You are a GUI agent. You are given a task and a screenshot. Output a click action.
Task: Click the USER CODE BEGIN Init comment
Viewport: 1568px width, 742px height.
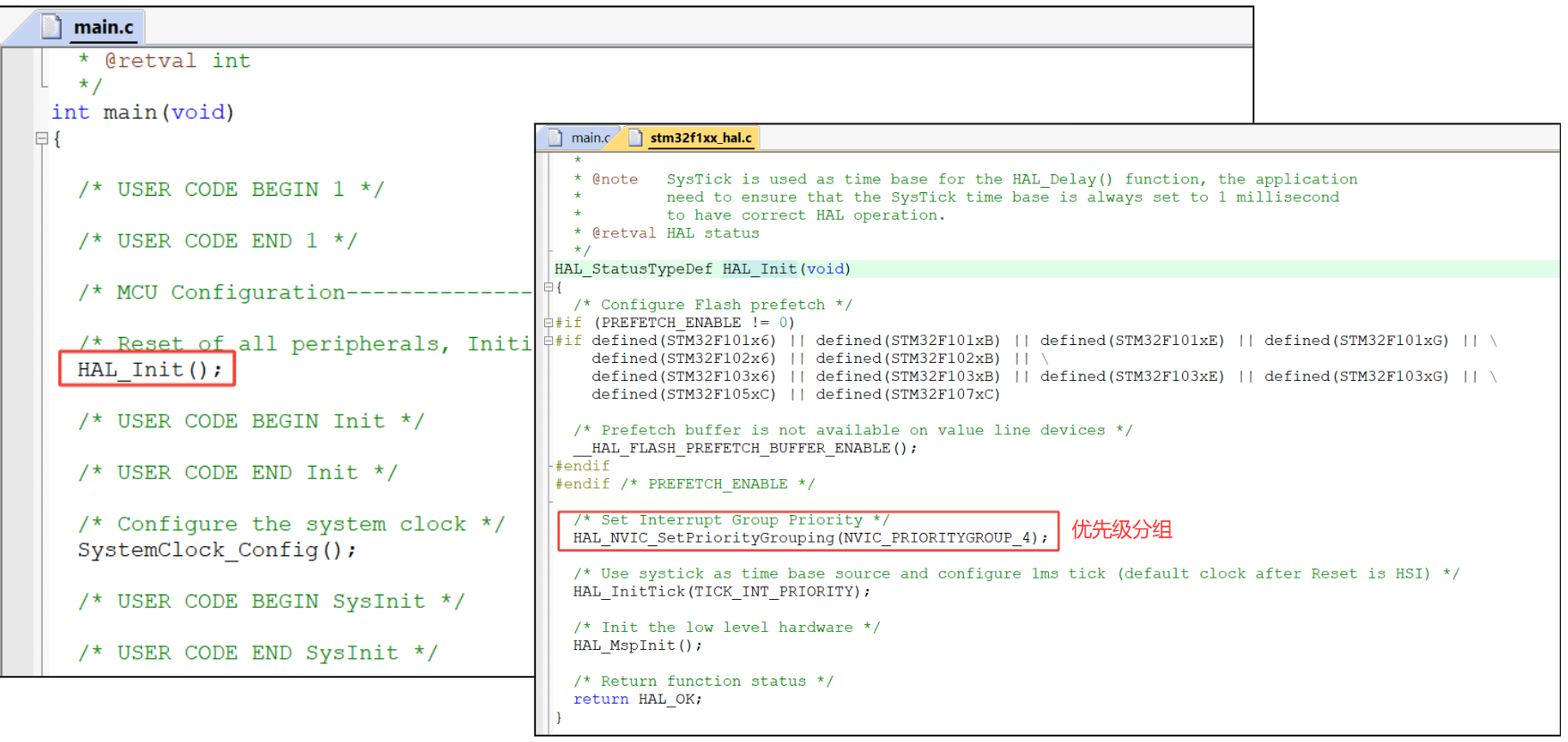(x=251, y=421)
